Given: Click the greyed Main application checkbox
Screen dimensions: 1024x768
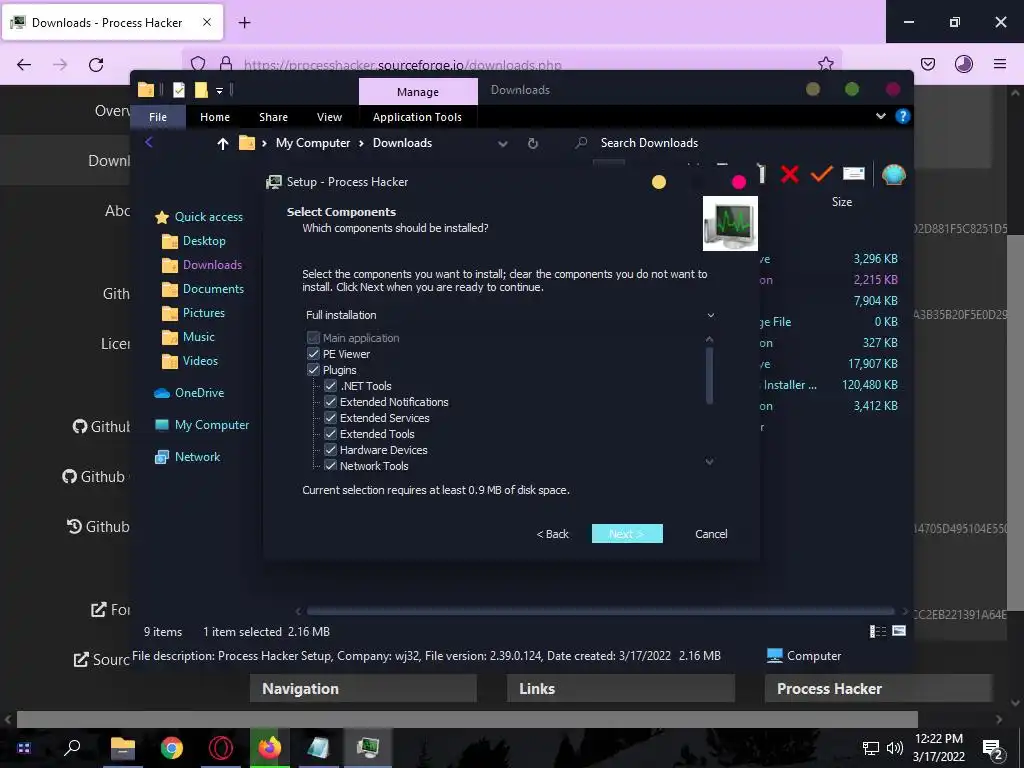Looking at the screenshot, I should [x=313, y=338].
